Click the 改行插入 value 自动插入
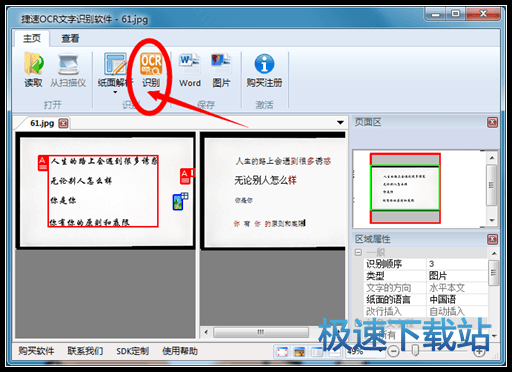 click(457, 311)
